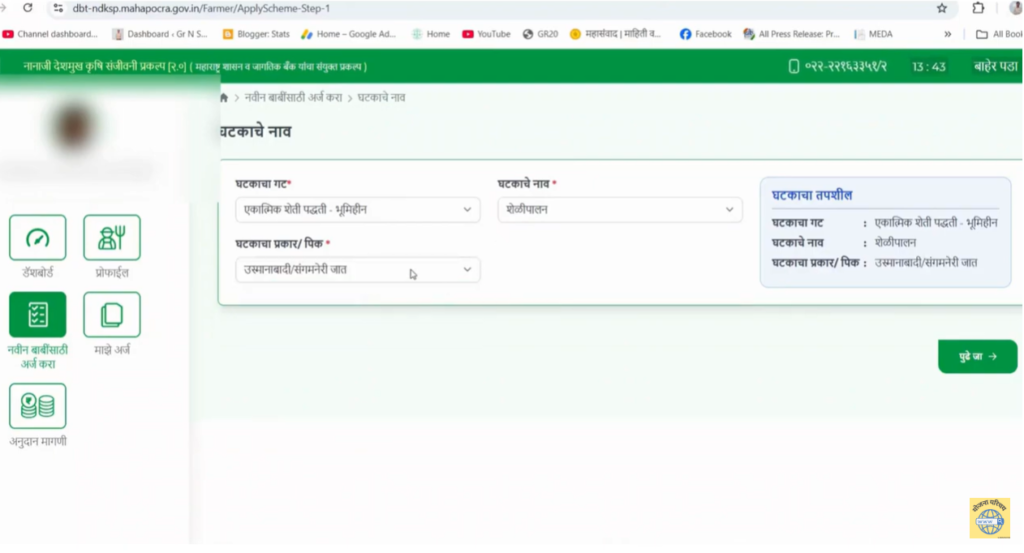This screenshot has height=553, width=1024.
Task: Reload the page using the refresh icon
Action: tap(27, 8)
